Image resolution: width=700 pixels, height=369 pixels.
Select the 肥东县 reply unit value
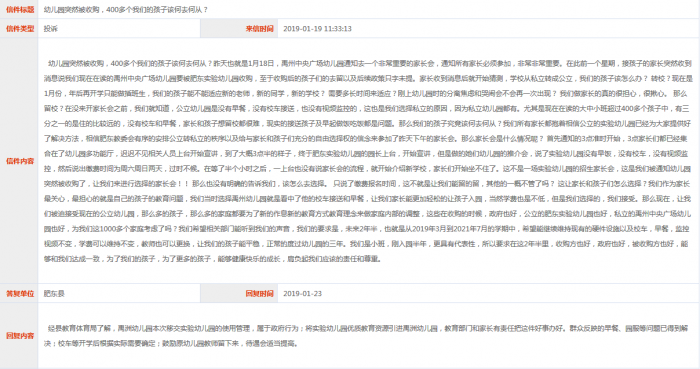pyautogui.click(x=54, y=294)
